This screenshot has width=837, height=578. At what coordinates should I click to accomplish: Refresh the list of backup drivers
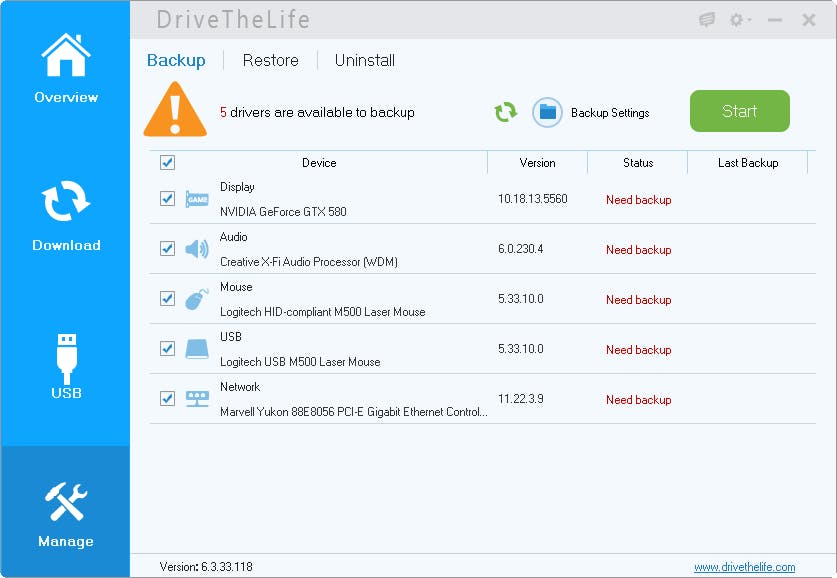[506, 113]
